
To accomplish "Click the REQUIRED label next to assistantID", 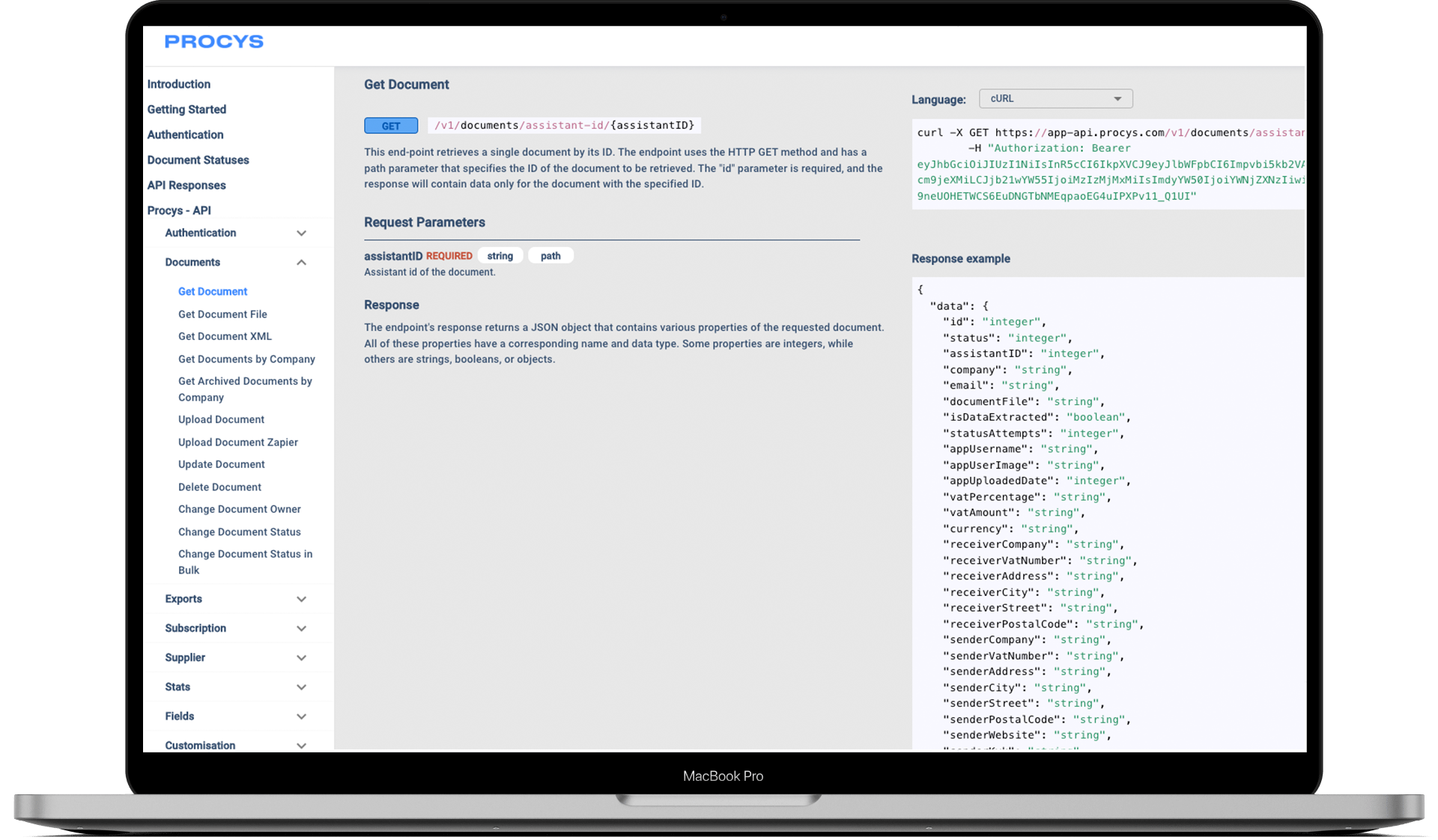I will pos(449,255).
